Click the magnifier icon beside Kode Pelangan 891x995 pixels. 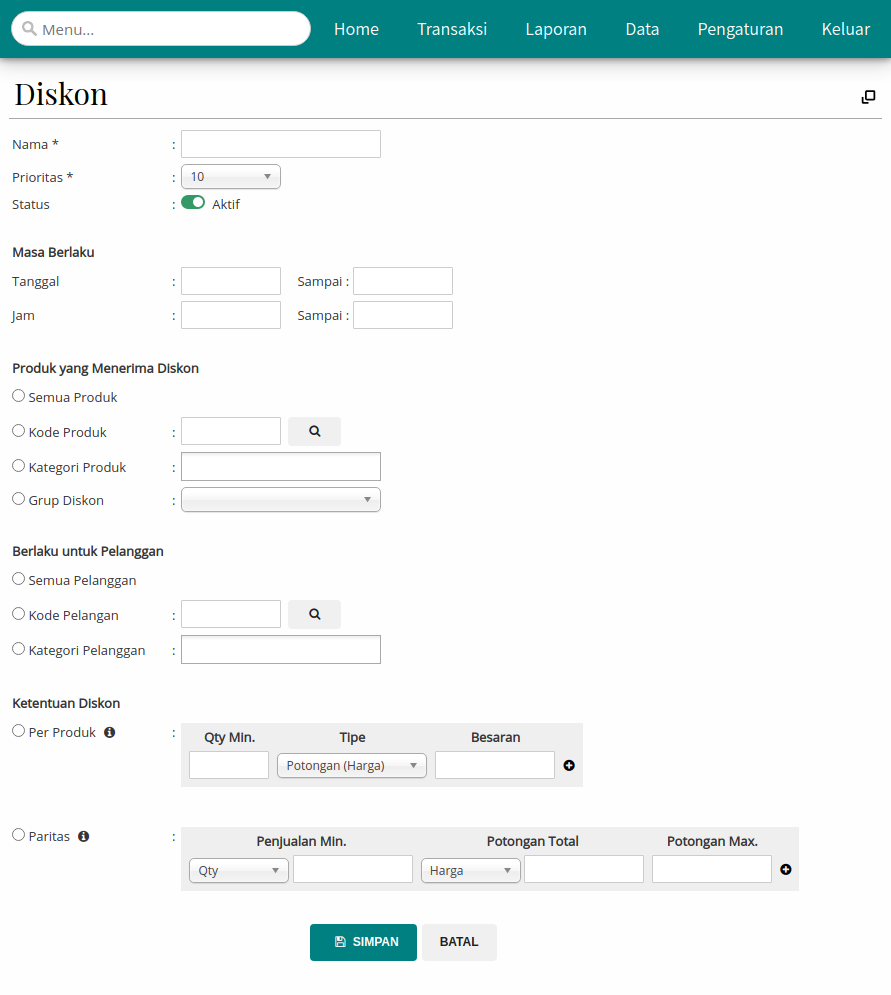click(x=314, y=614)
